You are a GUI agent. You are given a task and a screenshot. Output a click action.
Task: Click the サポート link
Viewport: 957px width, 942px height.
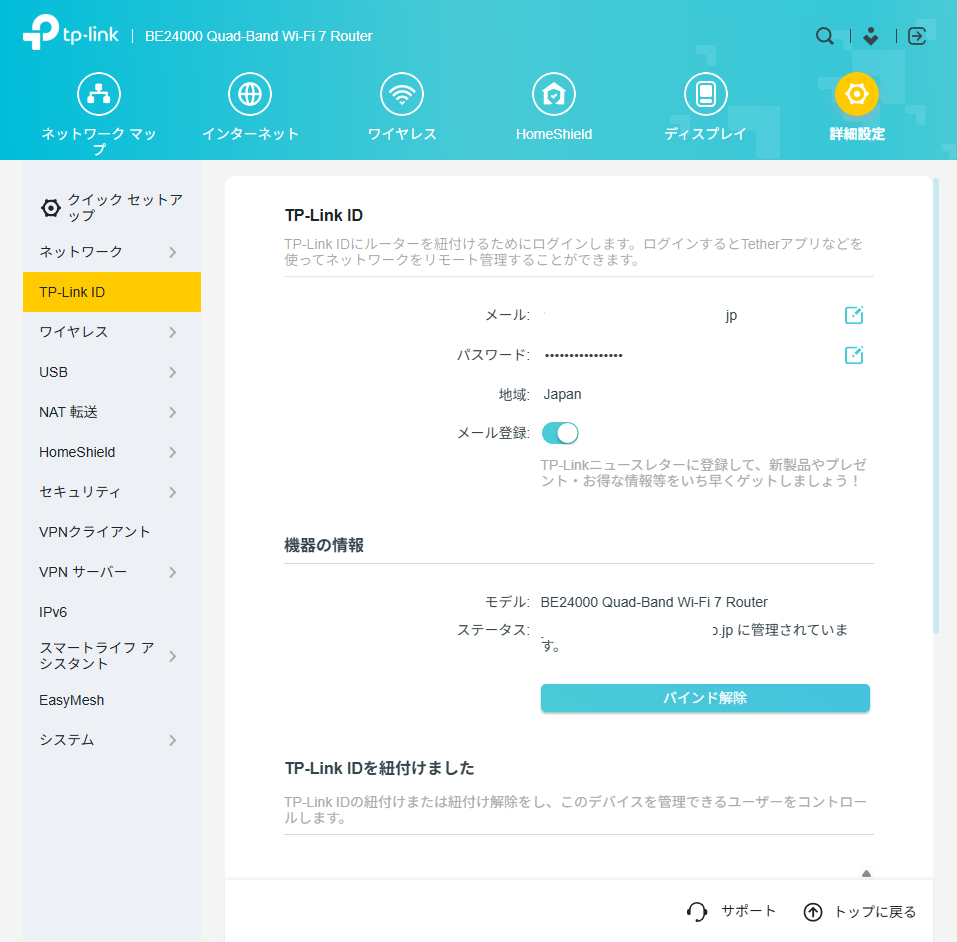click(748, 911)
